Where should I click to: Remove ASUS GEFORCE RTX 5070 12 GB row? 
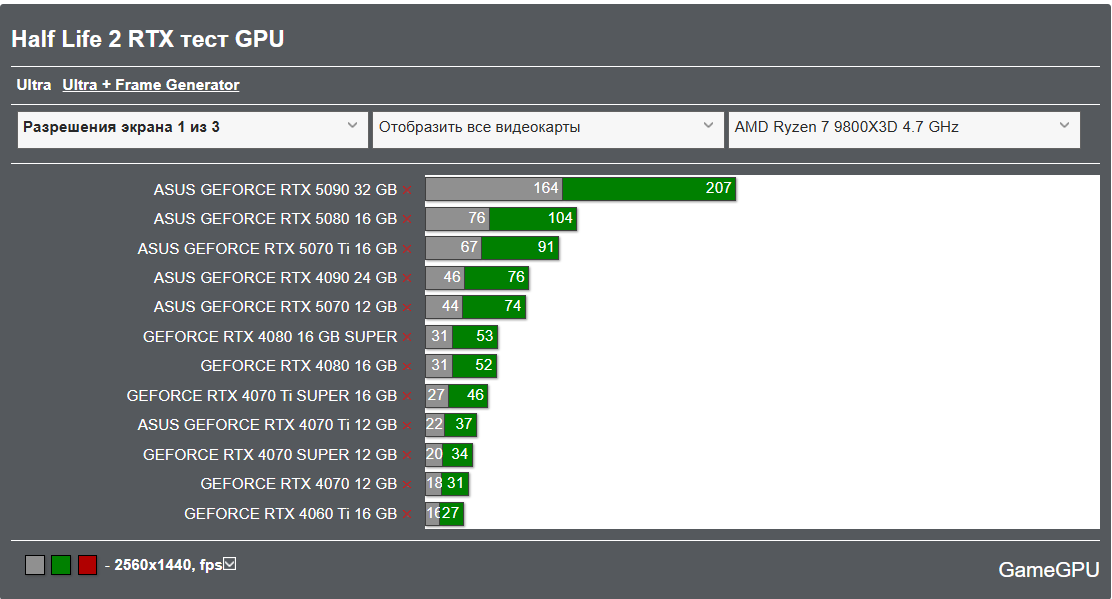point(407,308)
